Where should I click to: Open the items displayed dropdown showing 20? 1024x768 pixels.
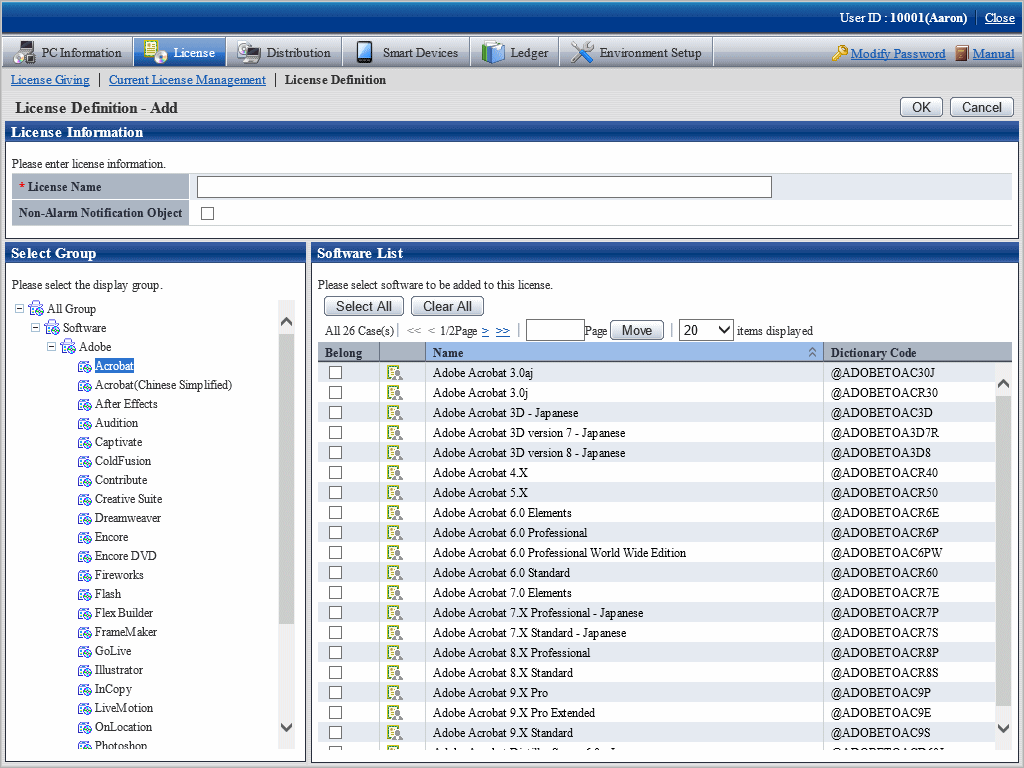pyautogui.click(x=707, y=330)
